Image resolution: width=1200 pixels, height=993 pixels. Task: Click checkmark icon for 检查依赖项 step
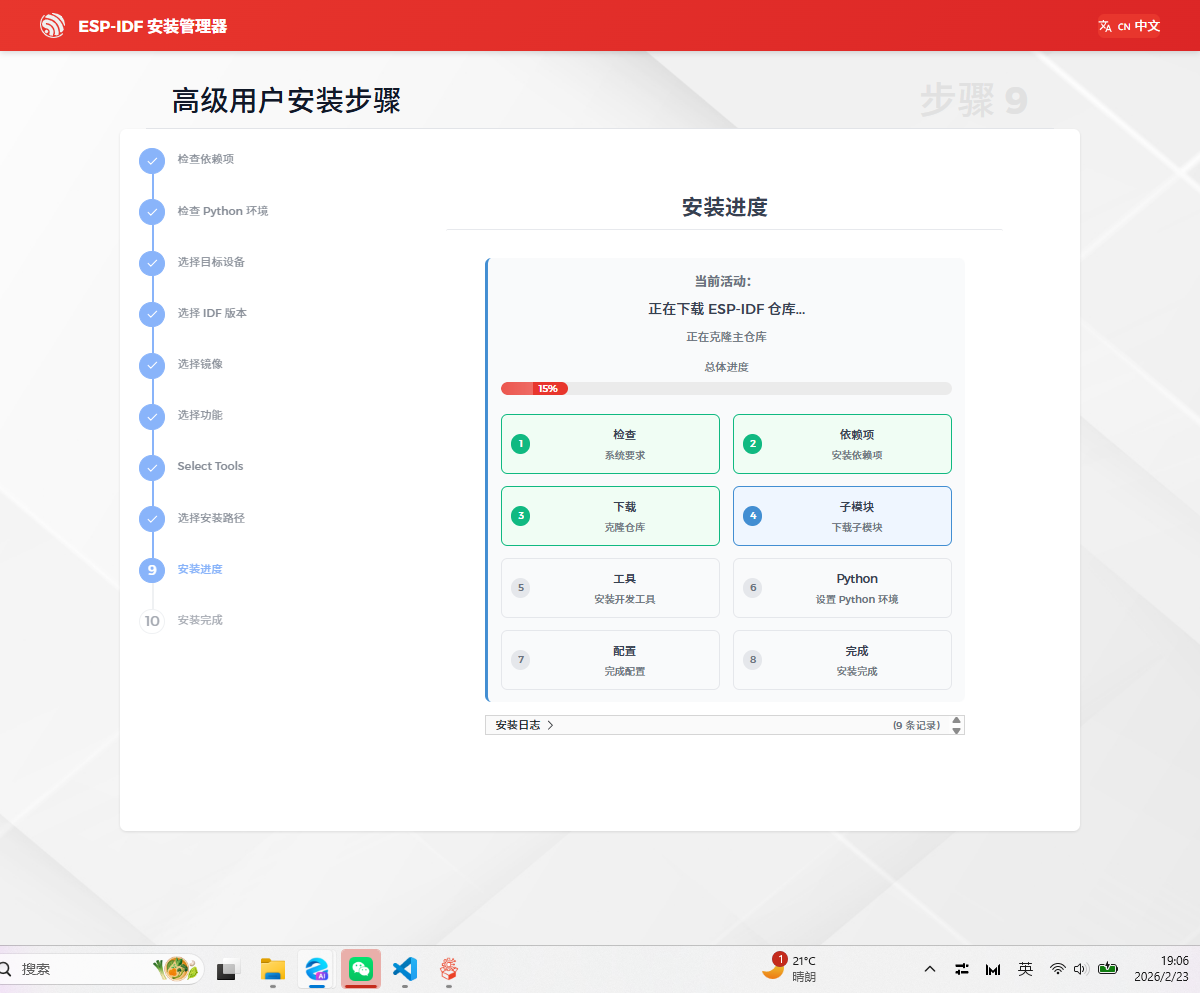pos(152,160)
